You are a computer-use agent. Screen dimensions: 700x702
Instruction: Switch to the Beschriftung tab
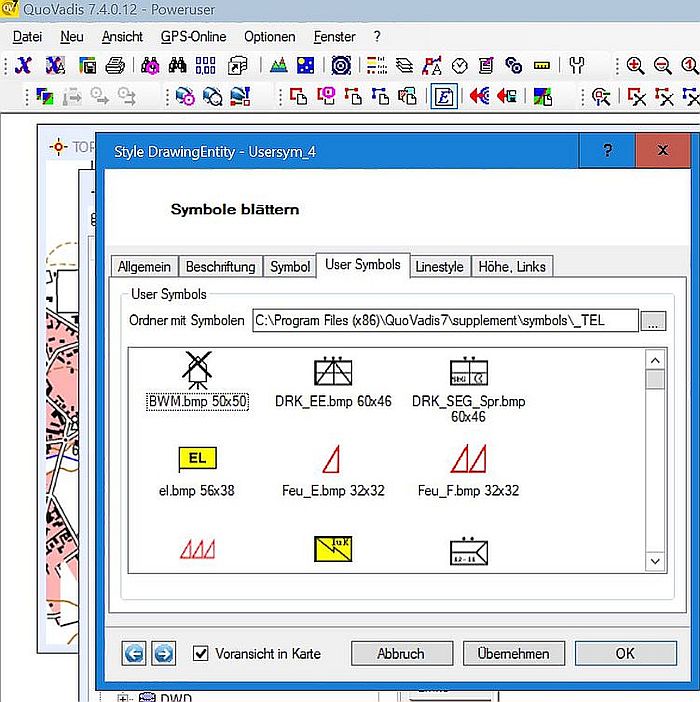[x=220, y=267]
